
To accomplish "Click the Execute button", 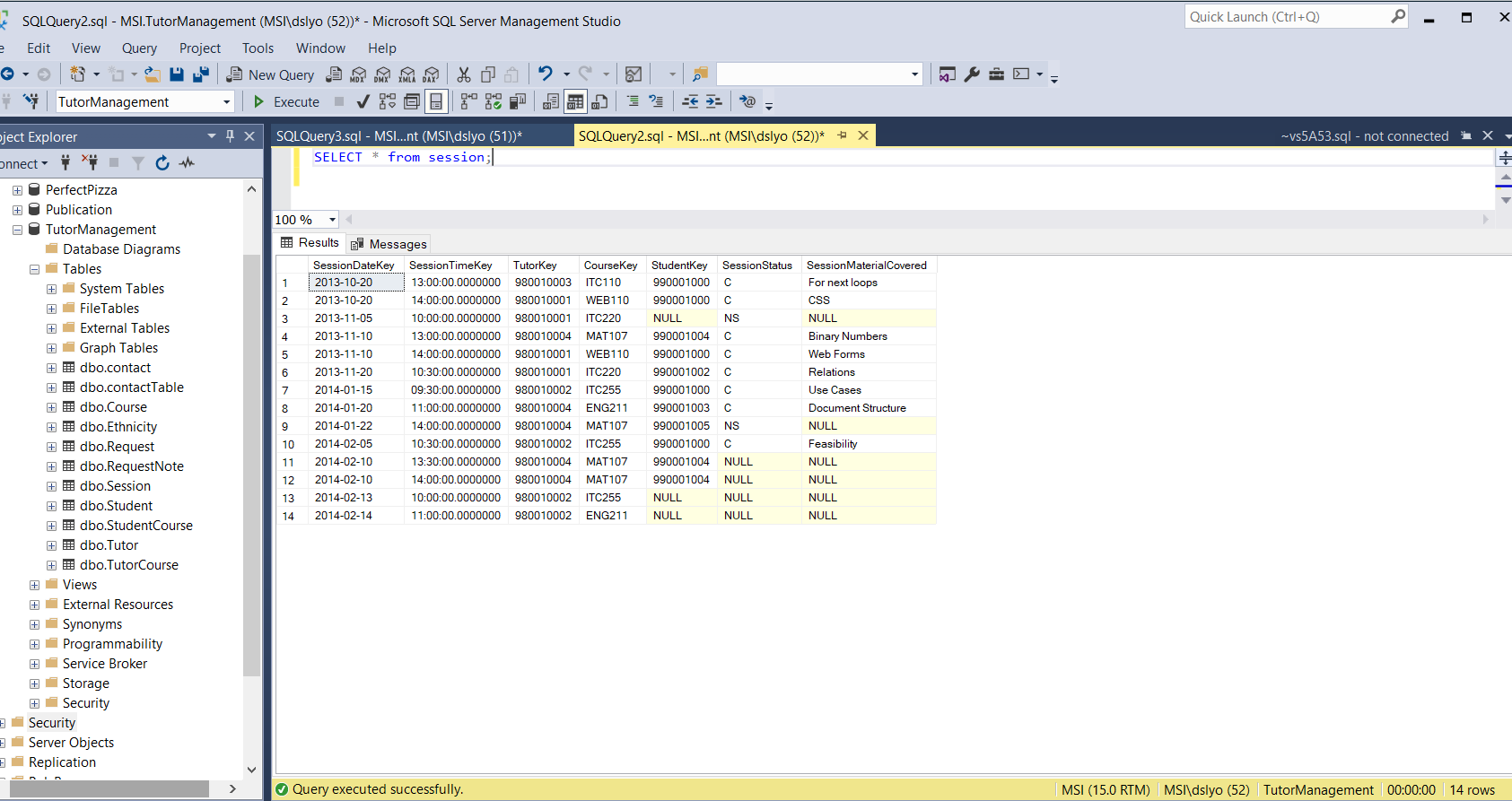I will [x=286, y=102].
